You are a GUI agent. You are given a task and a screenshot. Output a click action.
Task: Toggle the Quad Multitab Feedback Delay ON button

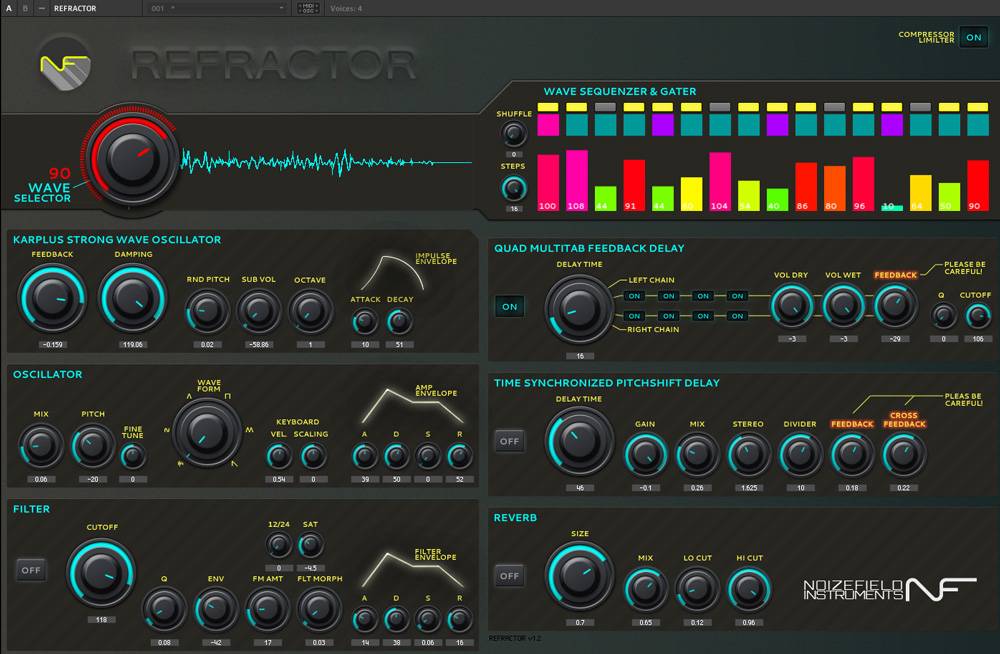pyautogui.click(x=510, y=307)
